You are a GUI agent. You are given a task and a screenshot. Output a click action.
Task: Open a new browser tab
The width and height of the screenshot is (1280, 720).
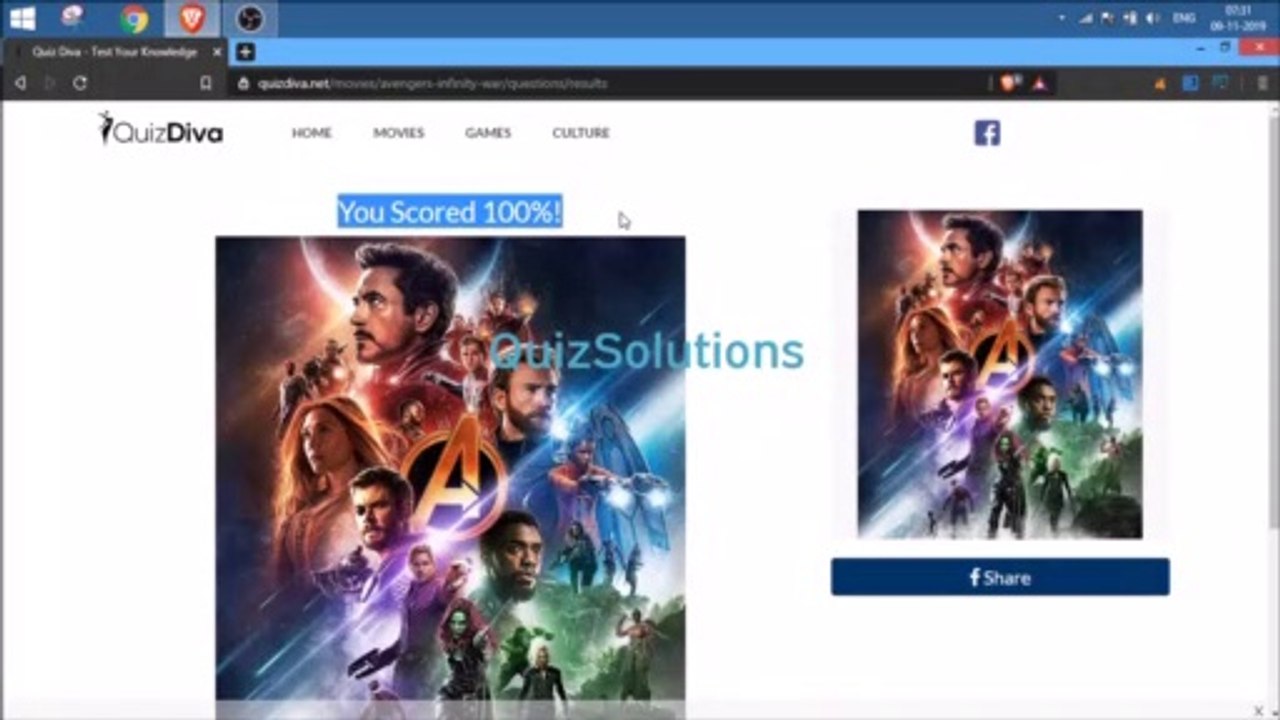pyautogui.click(x=246, y=52)
